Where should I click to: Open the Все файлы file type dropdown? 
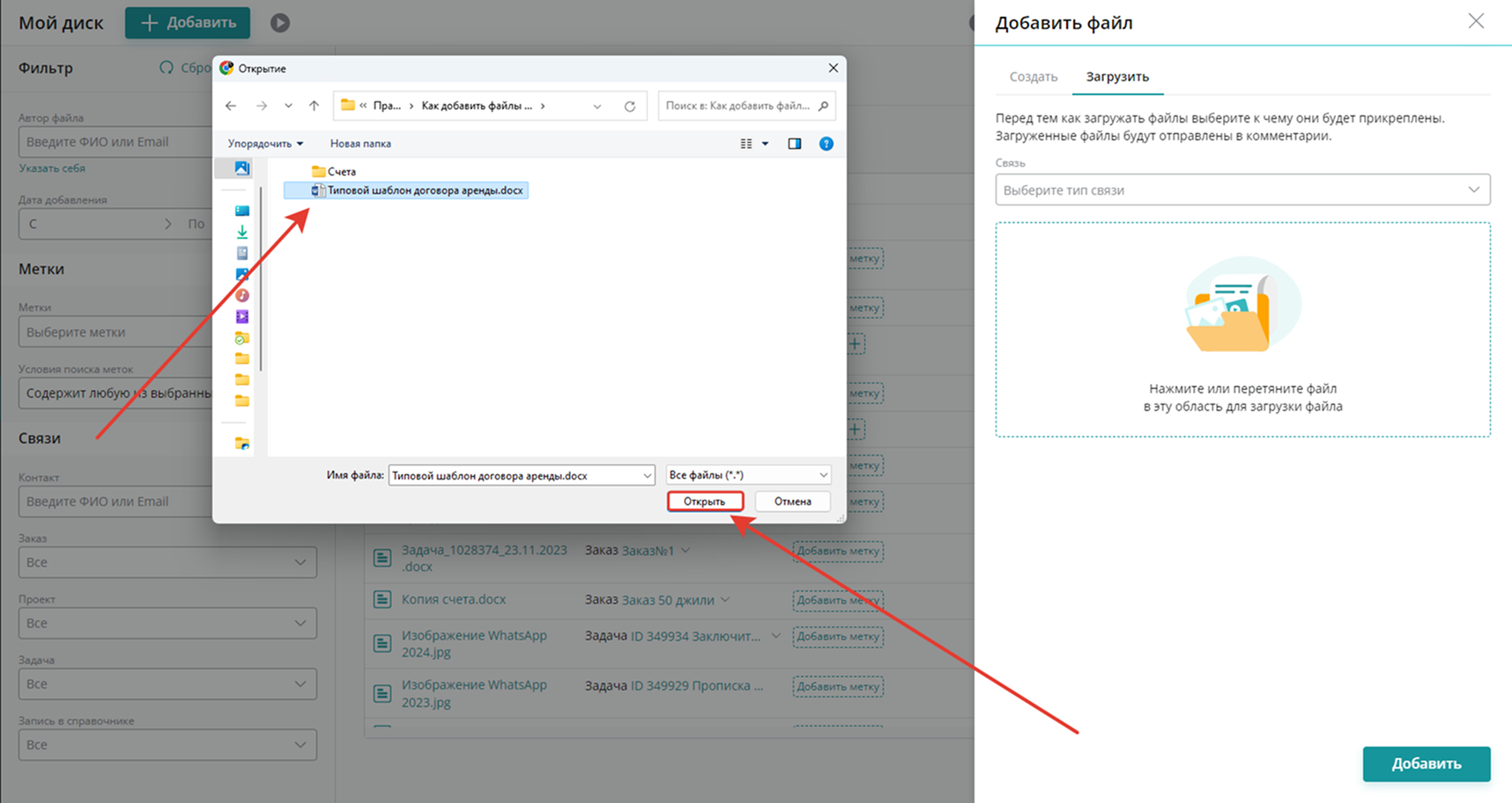click(x=748, y=475)
